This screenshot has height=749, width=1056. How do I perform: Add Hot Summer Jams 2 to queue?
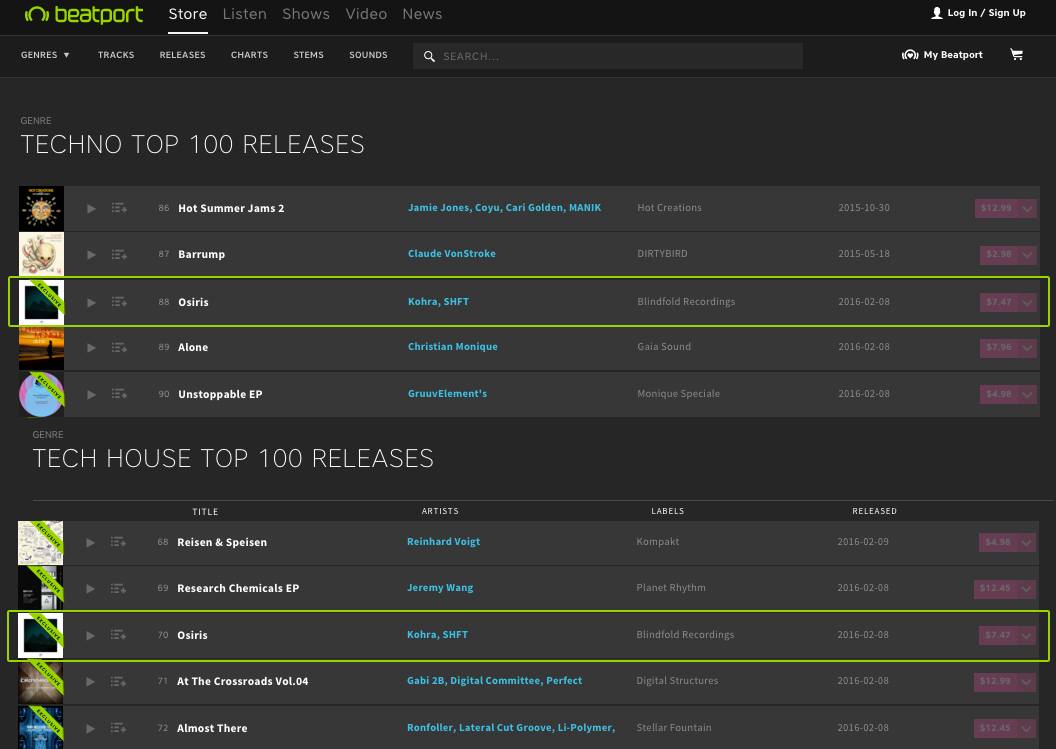[119, 208]
